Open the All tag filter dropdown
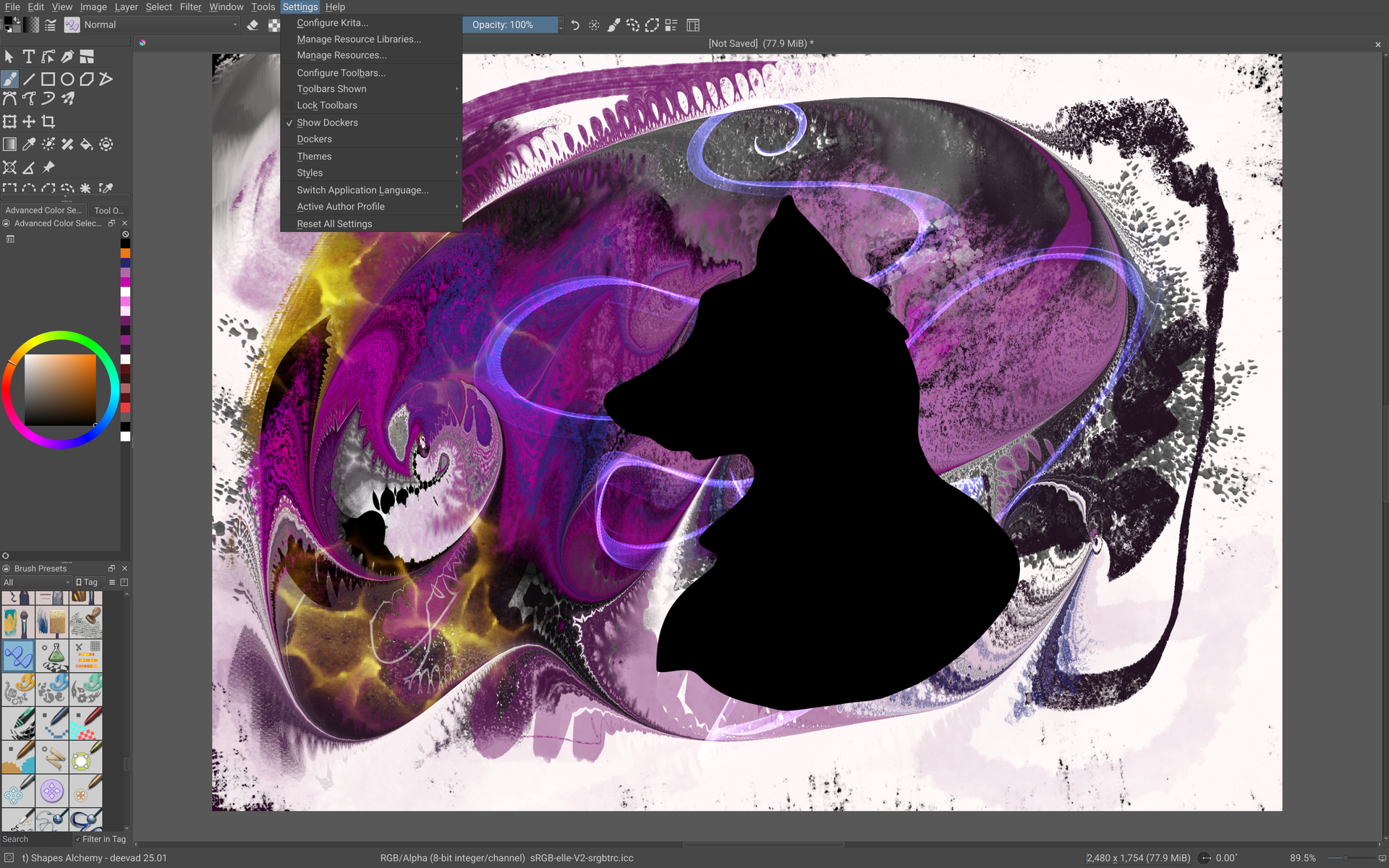 (36, 582)
